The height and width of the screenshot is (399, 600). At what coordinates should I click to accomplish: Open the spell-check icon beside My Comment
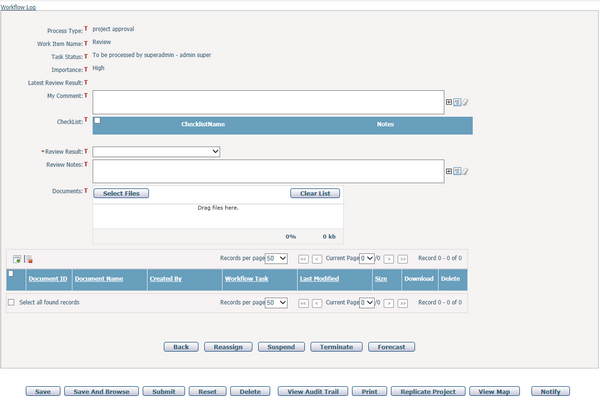[457, 102]
